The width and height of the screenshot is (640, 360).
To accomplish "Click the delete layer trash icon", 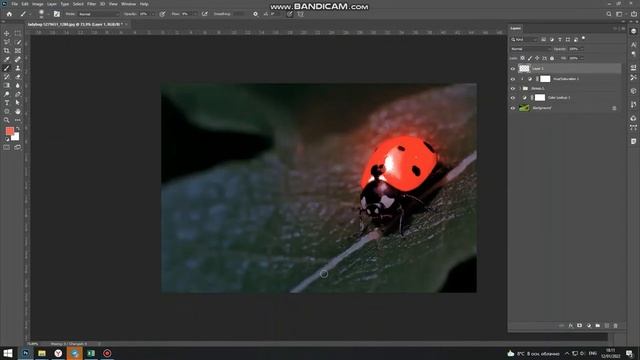I will [616, 326].
